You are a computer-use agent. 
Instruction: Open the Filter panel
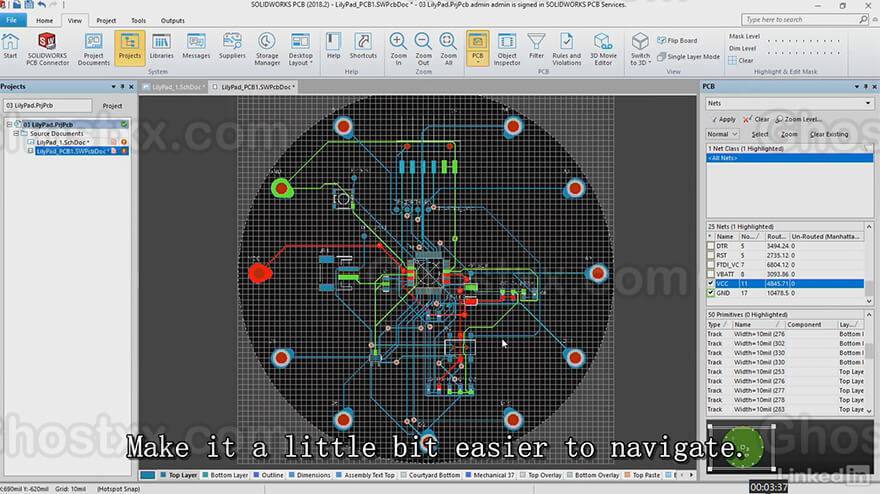coord(536,46)
